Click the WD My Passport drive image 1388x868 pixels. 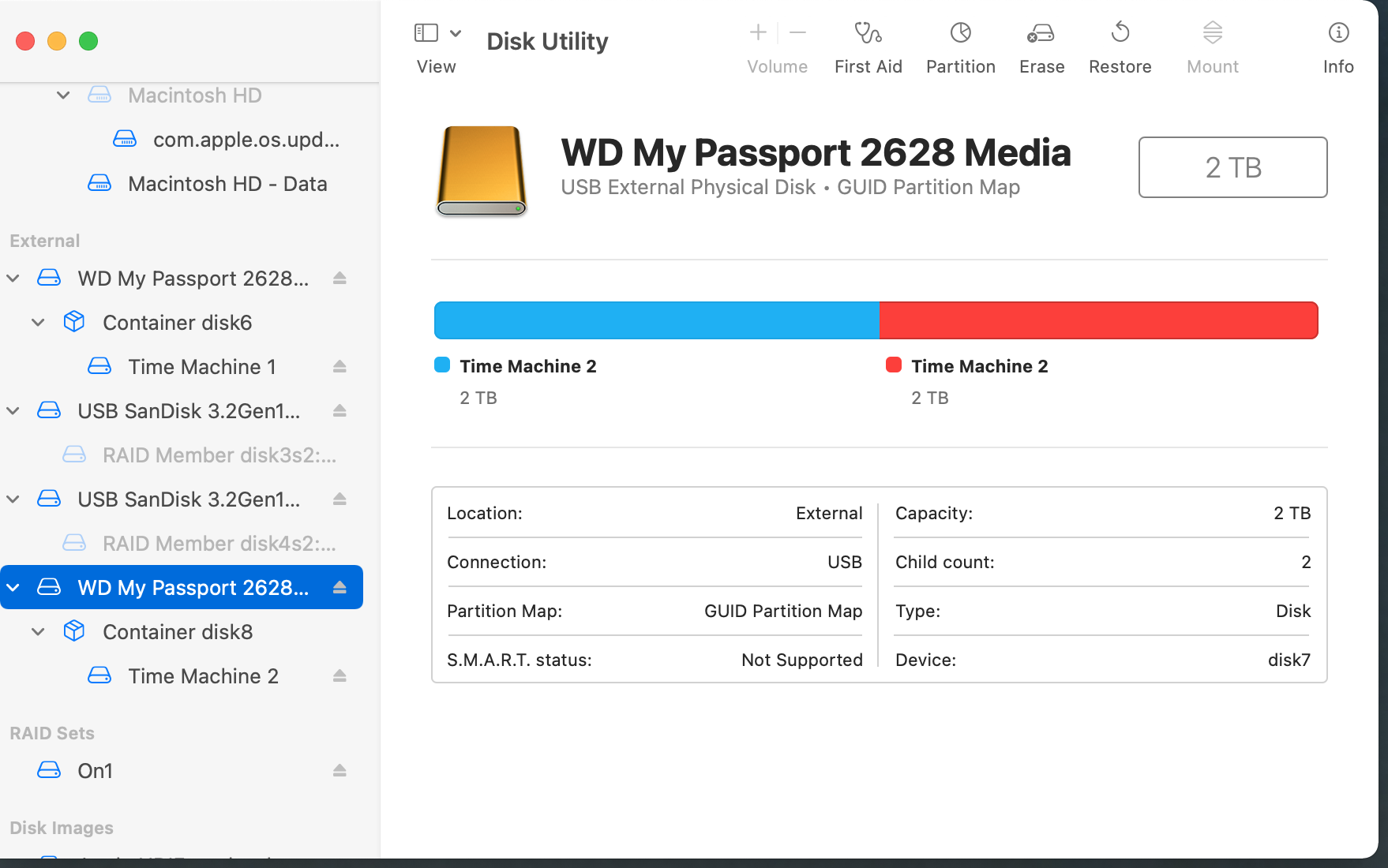pos(482,171)
